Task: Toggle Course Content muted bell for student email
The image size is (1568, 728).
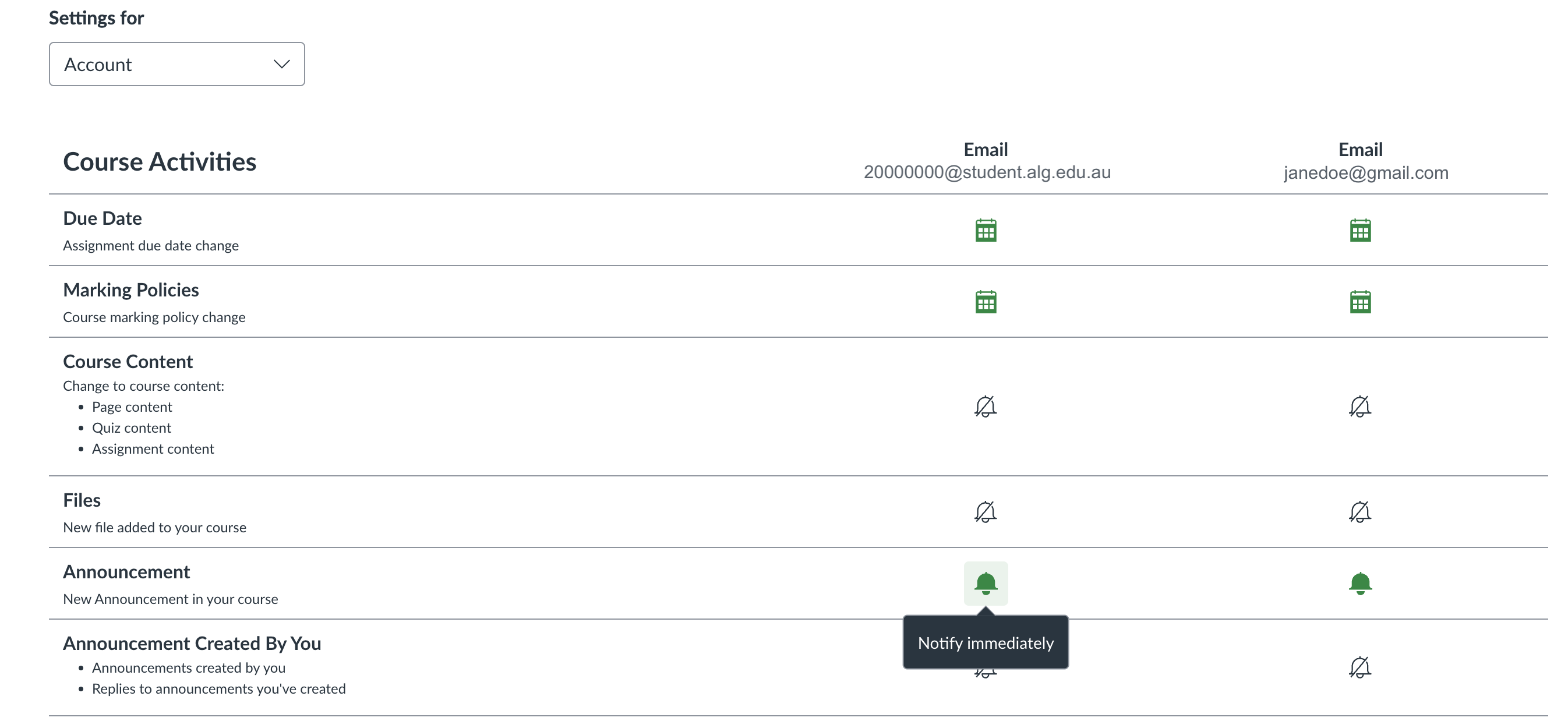Action: click(x=986, y=406)
